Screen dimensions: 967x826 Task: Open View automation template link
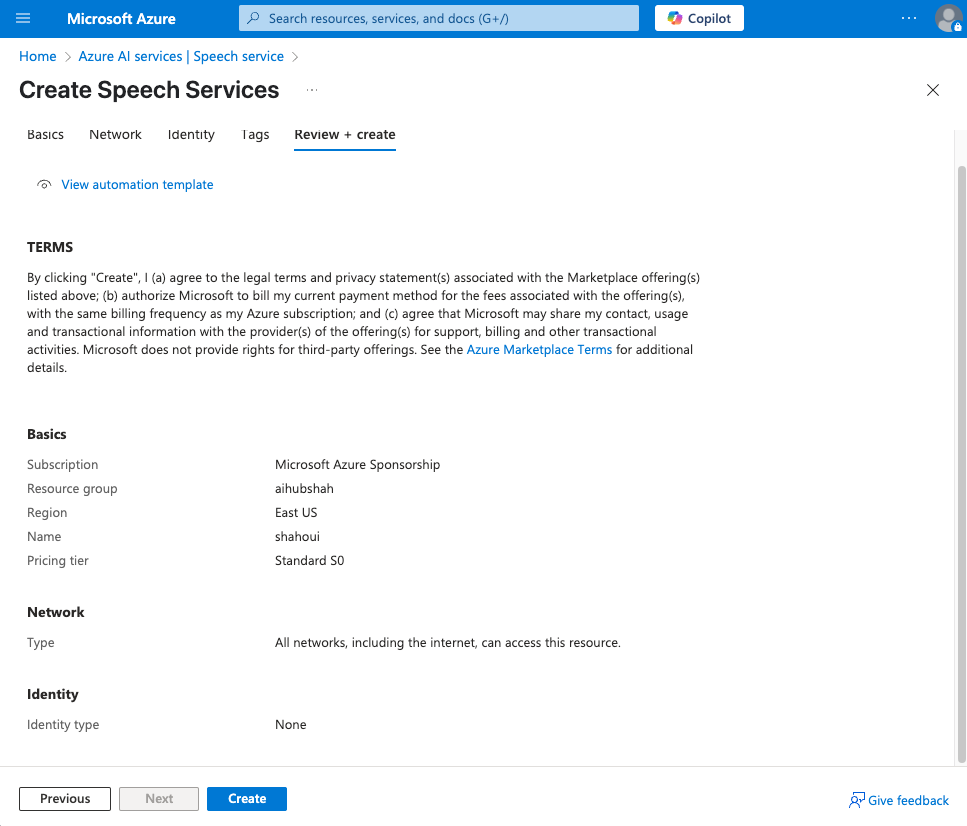[137, 185]
